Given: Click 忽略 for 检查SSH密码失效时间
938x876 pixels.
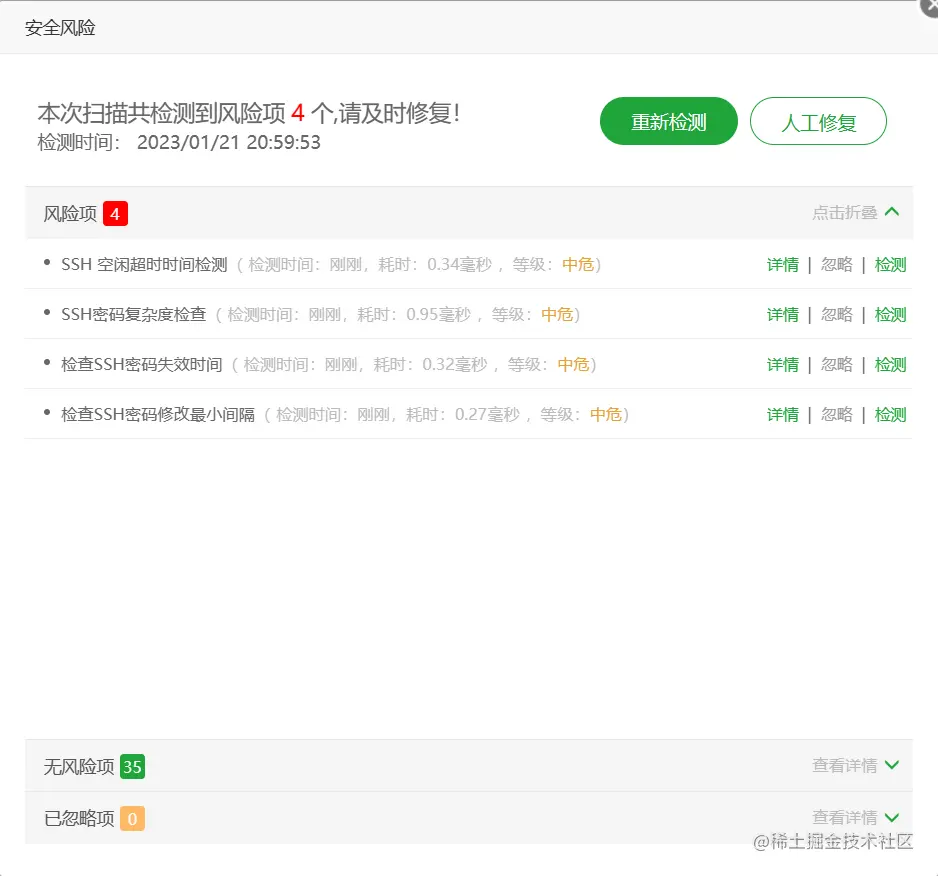Looking at the screenshot, I should tap(836, 364).
